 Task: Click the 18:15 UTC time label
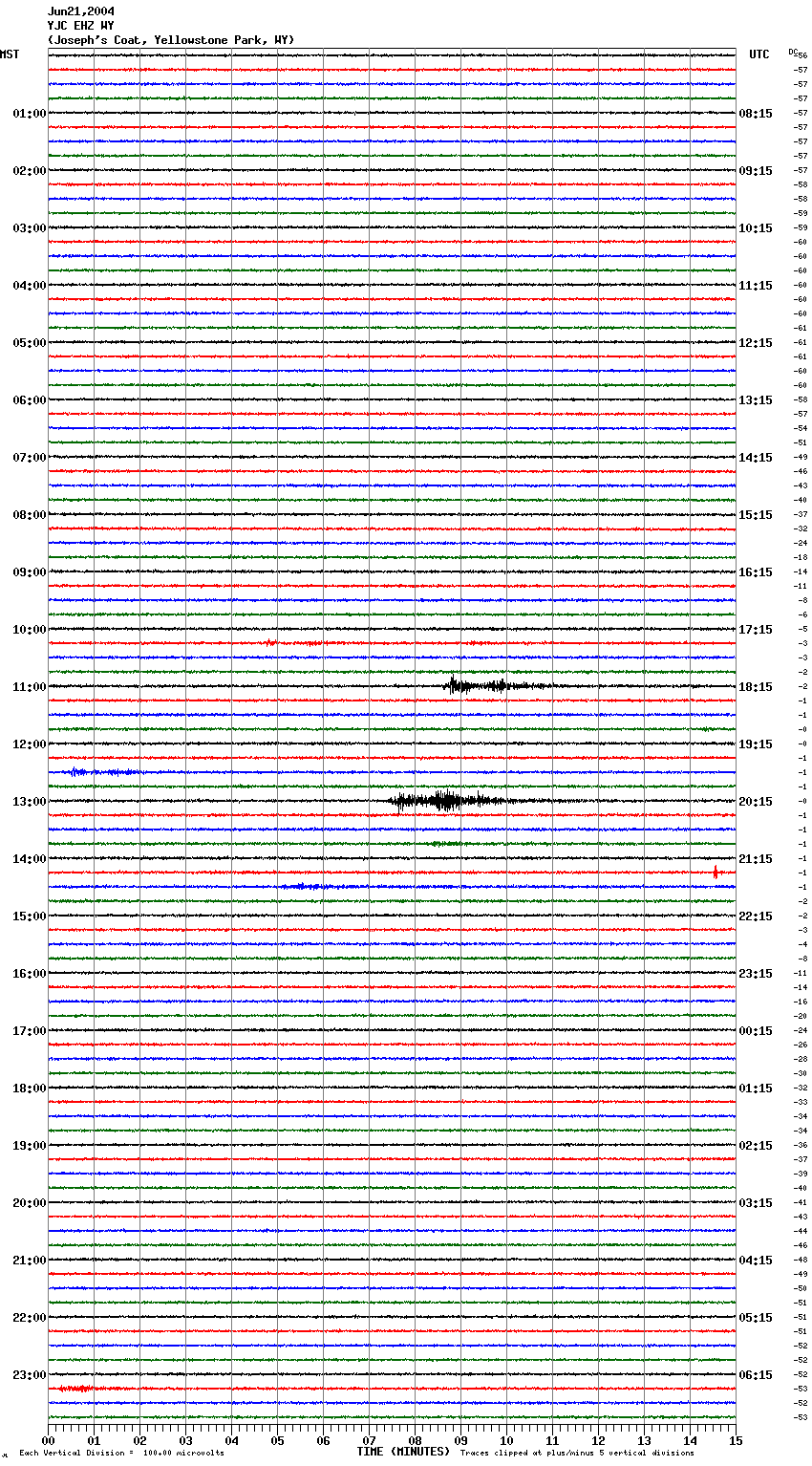click(756, 687)
